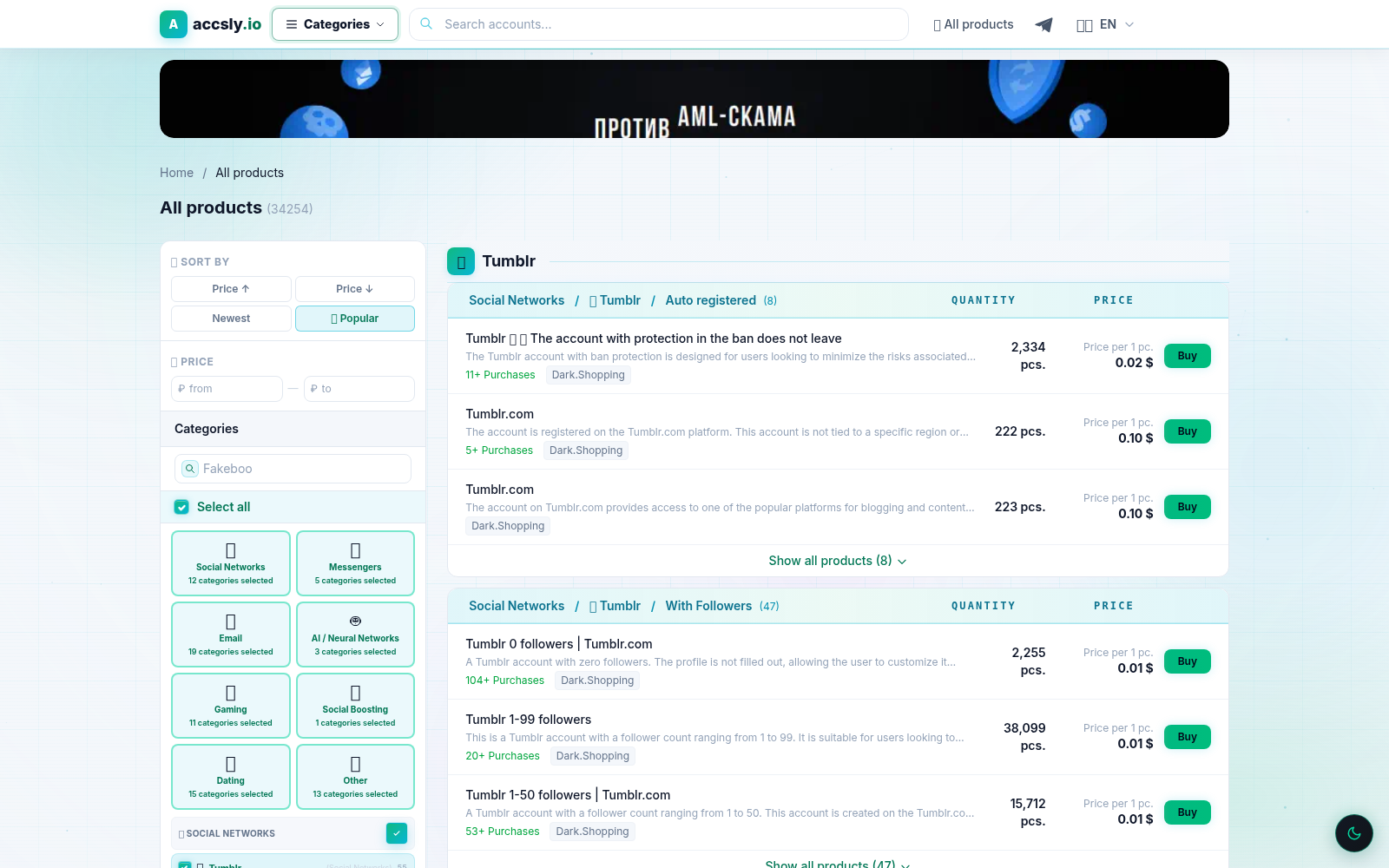
Task: Select the Gaming category tile
Action: point(231,706)
